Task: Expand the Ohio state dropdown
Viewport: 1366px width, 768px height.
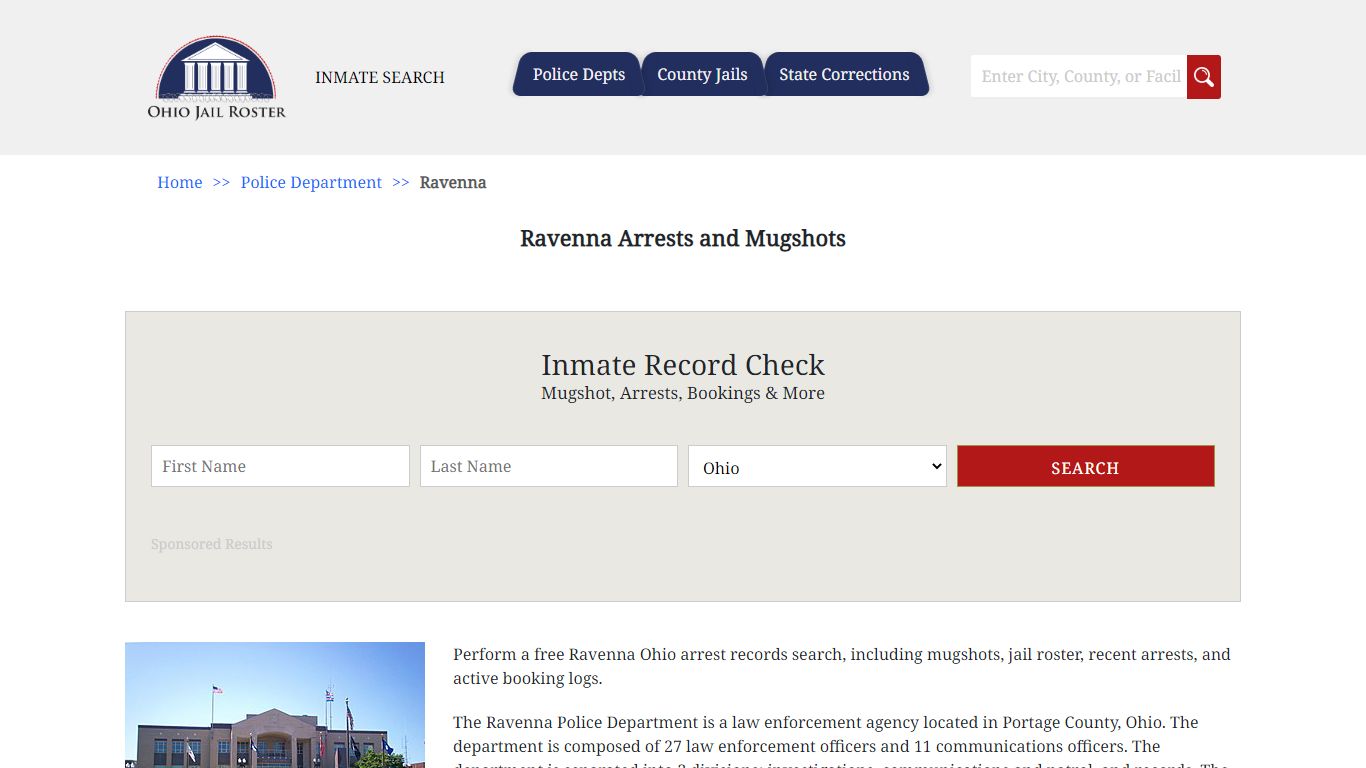Action: [817, 466]
